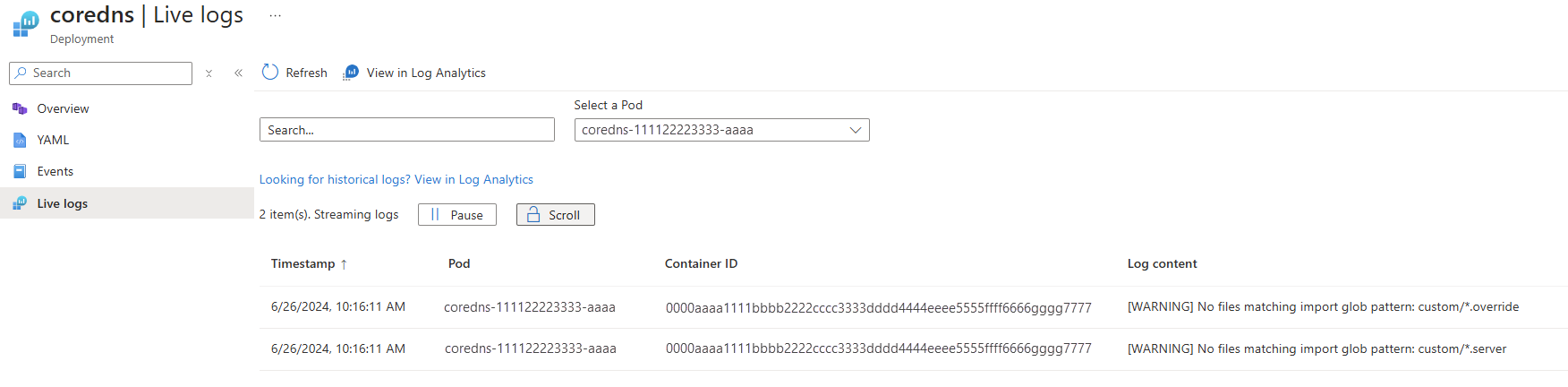The image size is (1568, 387).
Task: Expand the Select a Pod dropdown
Action: point(721,130)
